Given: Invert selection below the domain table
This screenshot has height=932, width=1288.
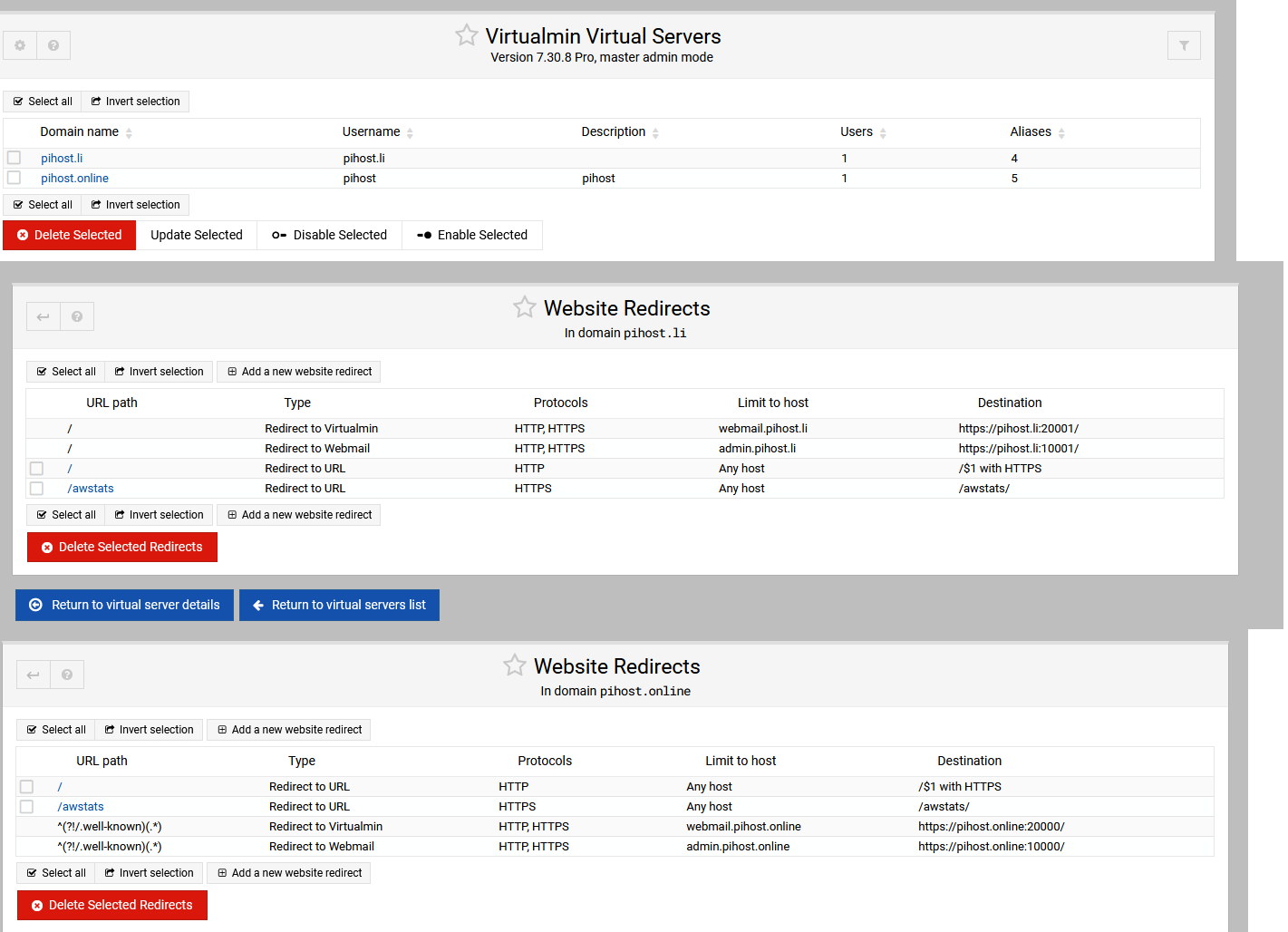Looking at the screenshot, I should [135, 205].
